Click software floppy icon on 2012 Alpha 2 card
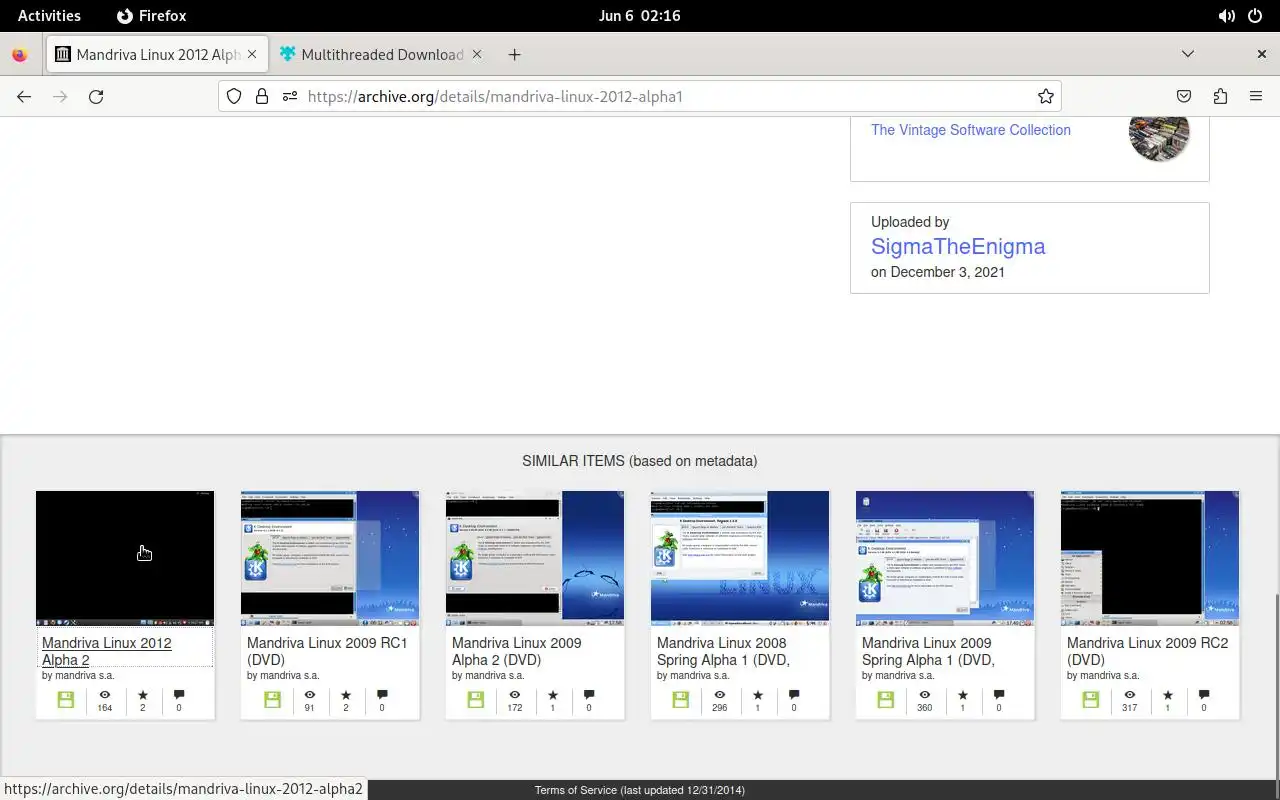The image size is (1280, 800). click(66, 700)
